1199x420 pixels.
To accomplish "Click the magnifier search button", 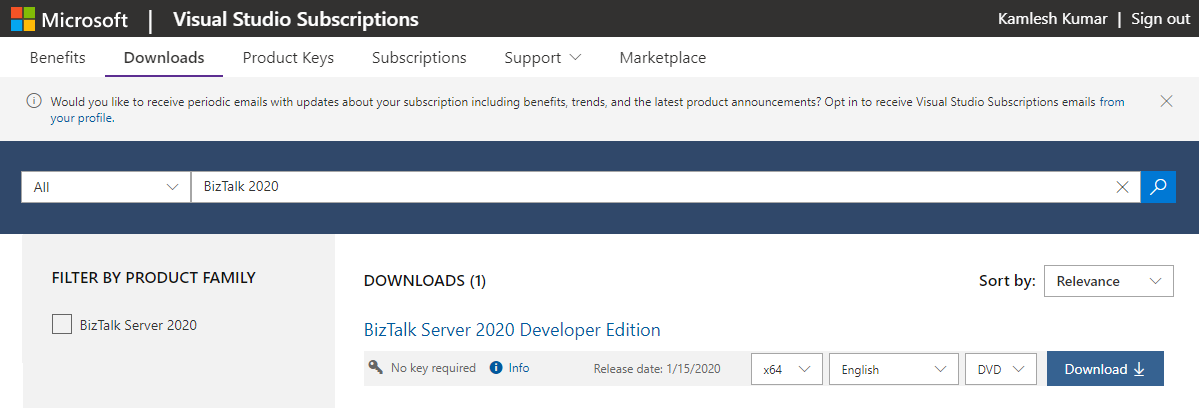I will point(1158,186).
